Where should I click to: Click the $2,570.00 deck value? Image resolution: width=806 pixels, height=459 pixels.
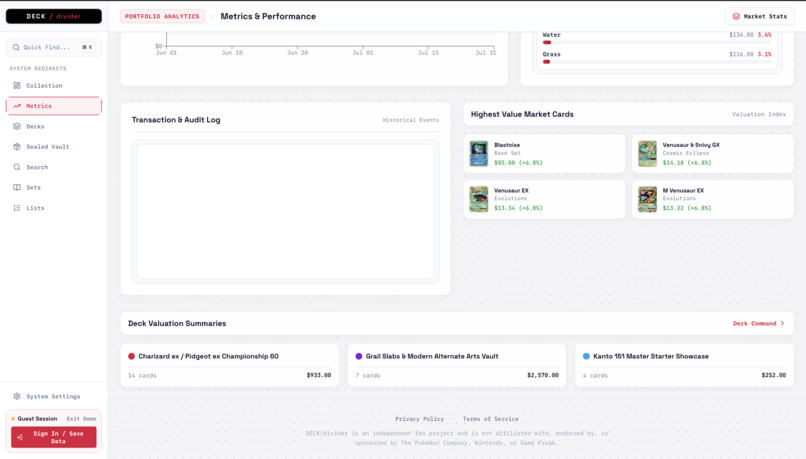pyautogui.click(x=543, y=375)
